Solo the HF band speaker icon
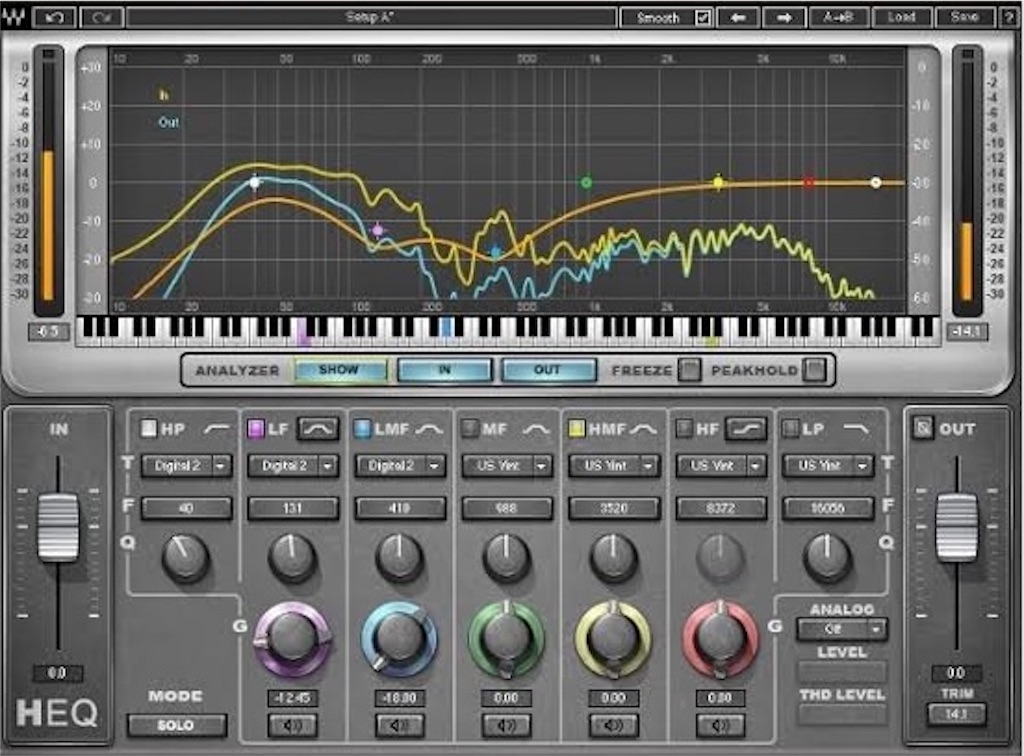 pos(720,725)
